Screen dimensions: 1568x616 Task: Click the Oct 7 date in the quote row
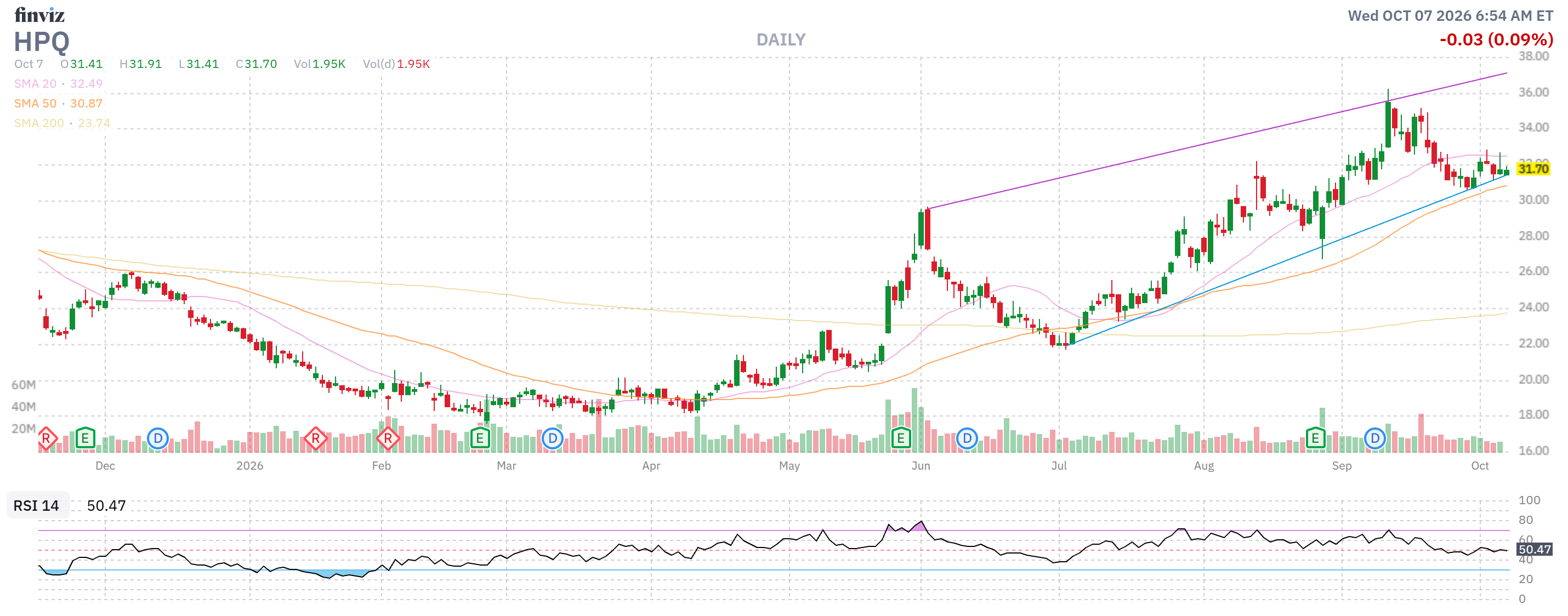click(x=29, y=64)
